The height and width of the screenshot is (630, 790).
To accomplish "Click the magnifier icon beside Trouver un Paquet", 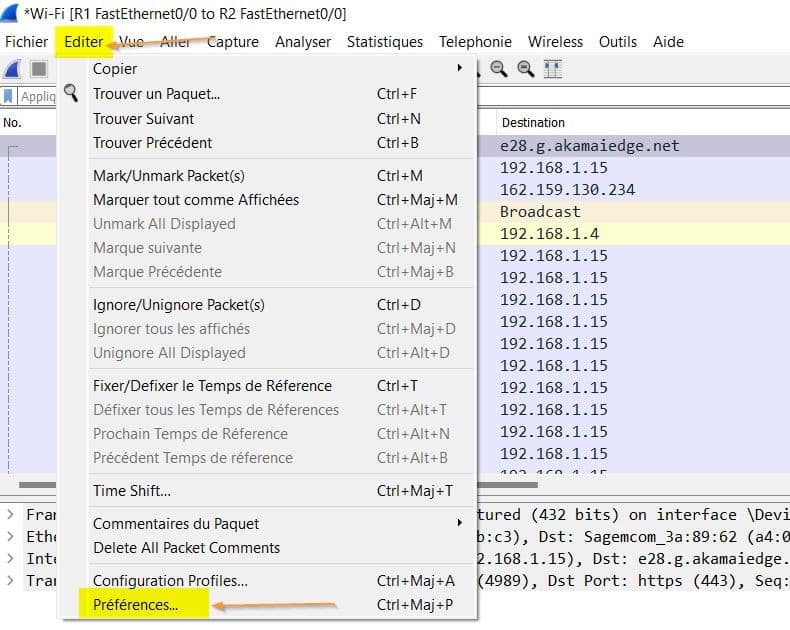I will click(71, 94).
